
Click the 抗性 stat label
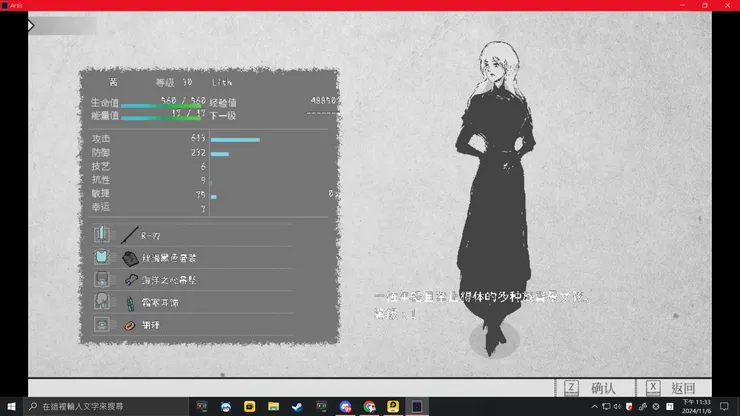click(x=101, y=180)
